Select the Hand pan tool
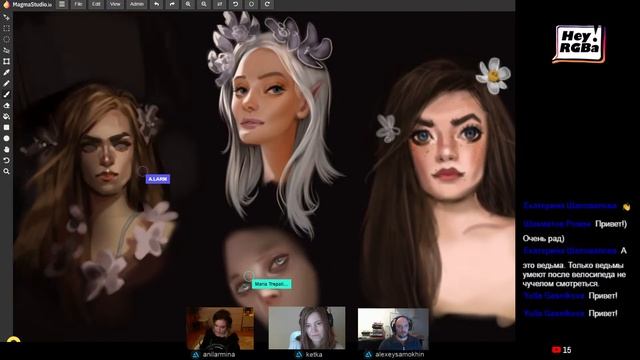Screen dimensions: 640x360 [7, 150]
